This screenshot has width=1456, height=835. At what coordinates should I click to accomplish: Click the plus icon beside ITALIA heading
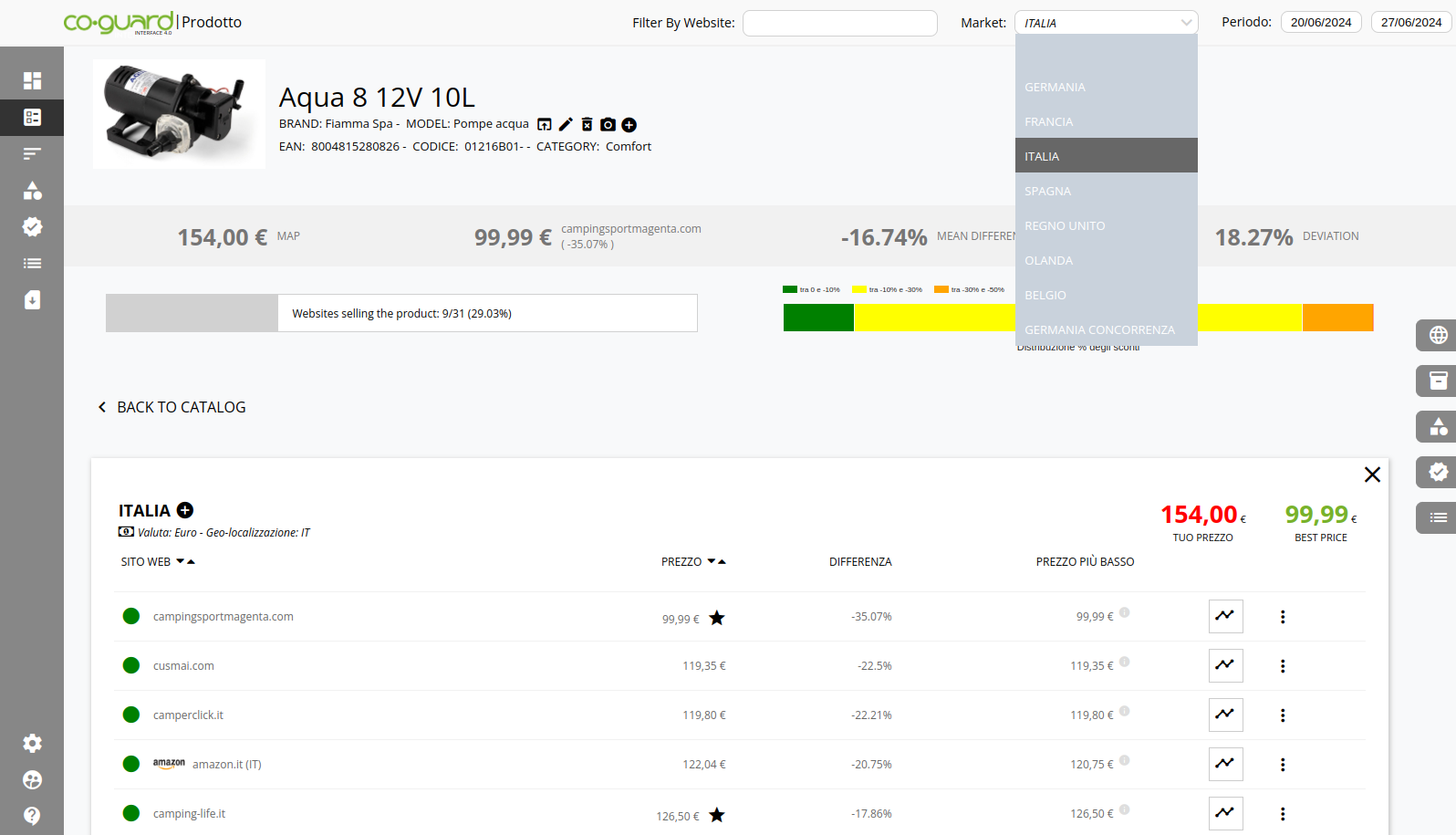(x=185, y=510)
